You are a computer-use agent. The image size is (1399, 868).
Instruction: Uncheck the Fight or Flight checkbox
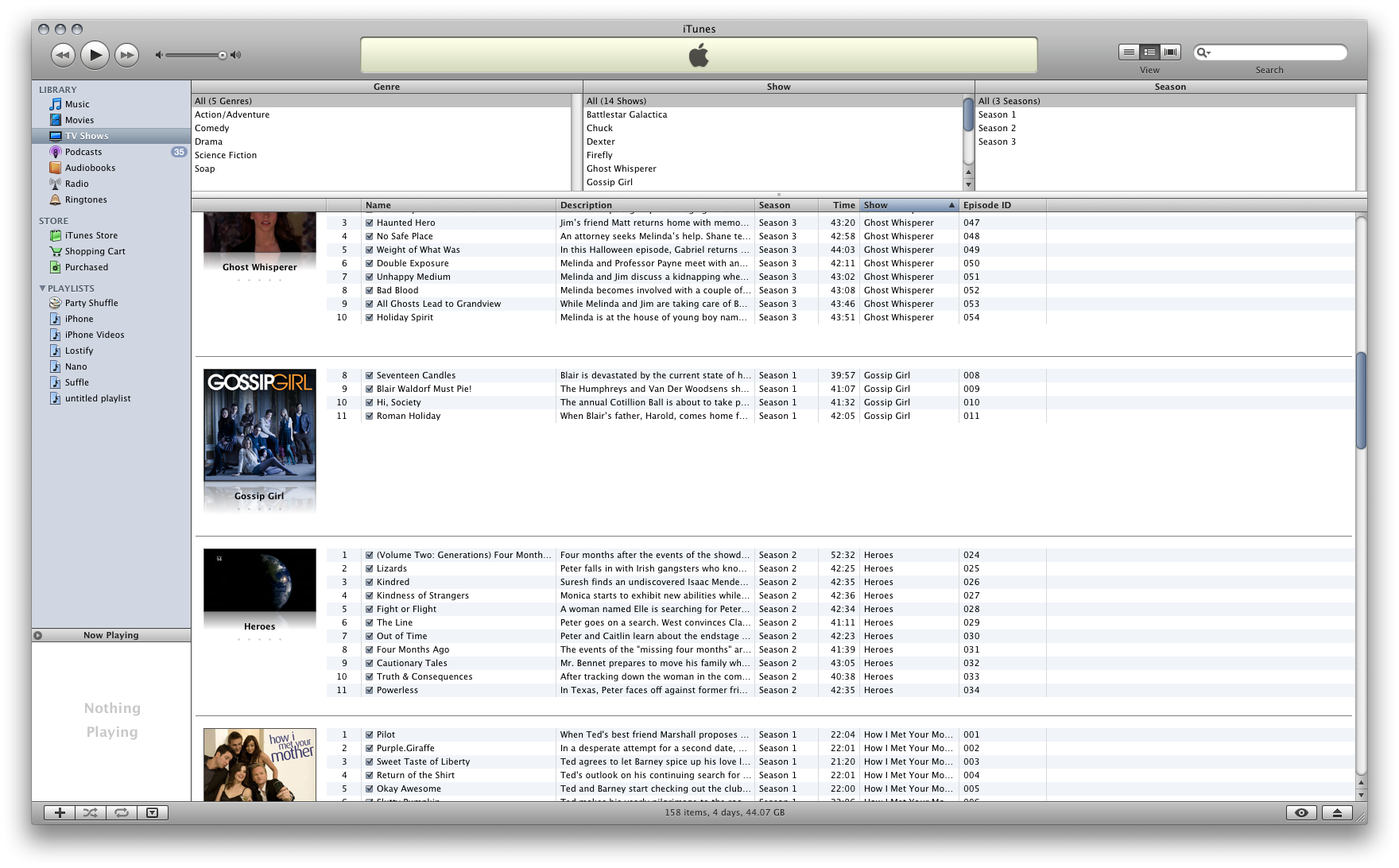coord(370,609)
